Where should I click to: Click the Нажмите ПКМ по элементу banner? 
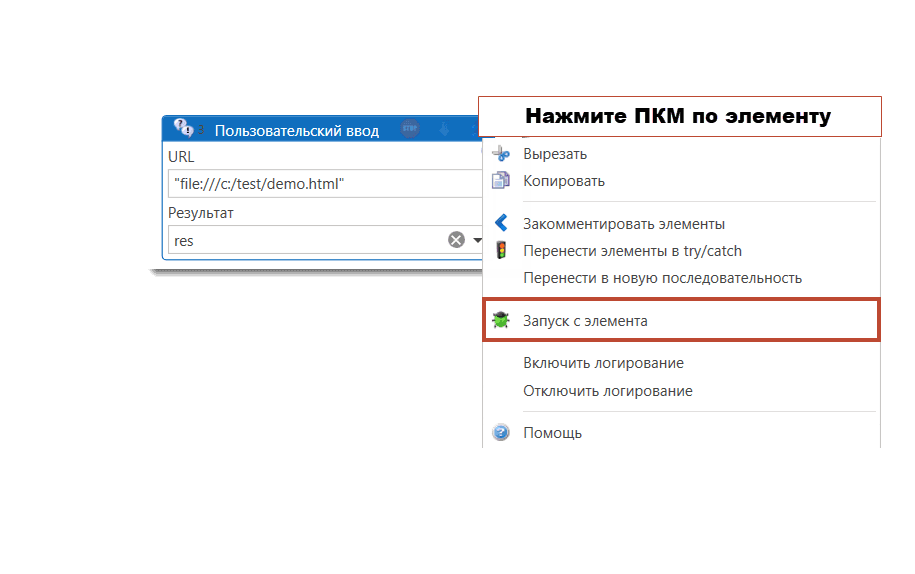pyautogui.click(x=679, y=116)
